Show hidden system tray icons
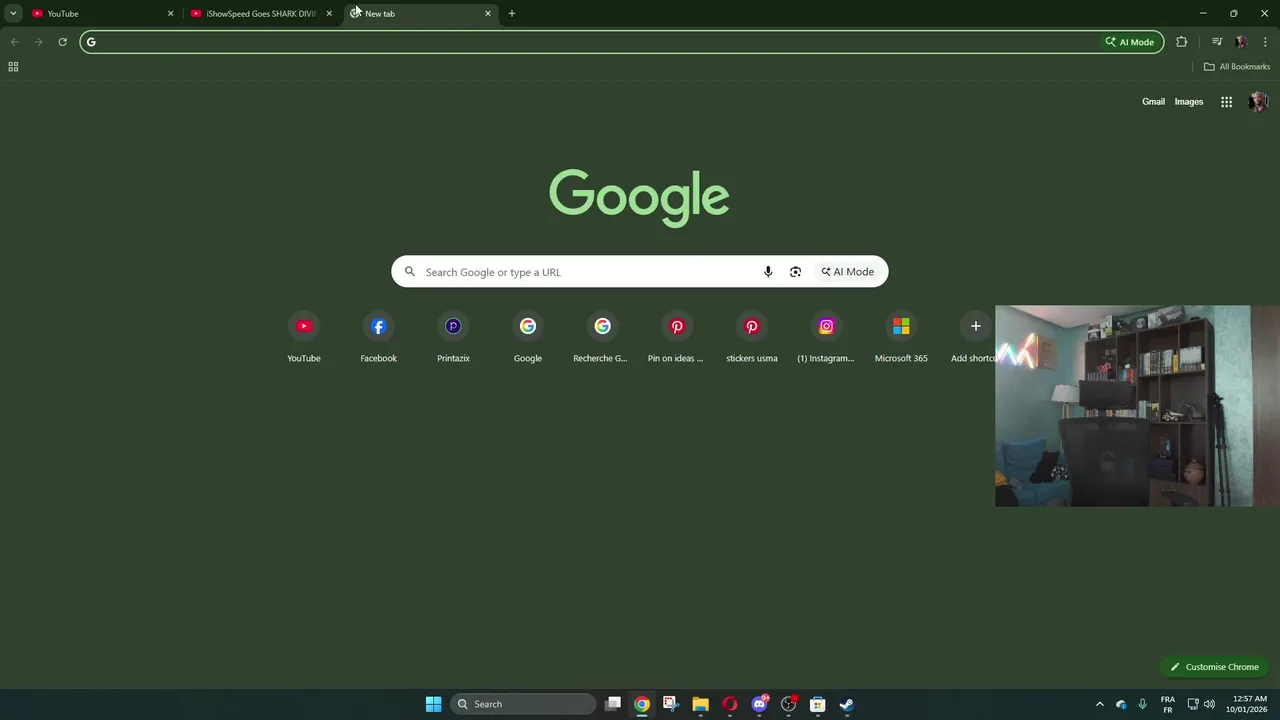1280x720 pixels. [1100, 704]
